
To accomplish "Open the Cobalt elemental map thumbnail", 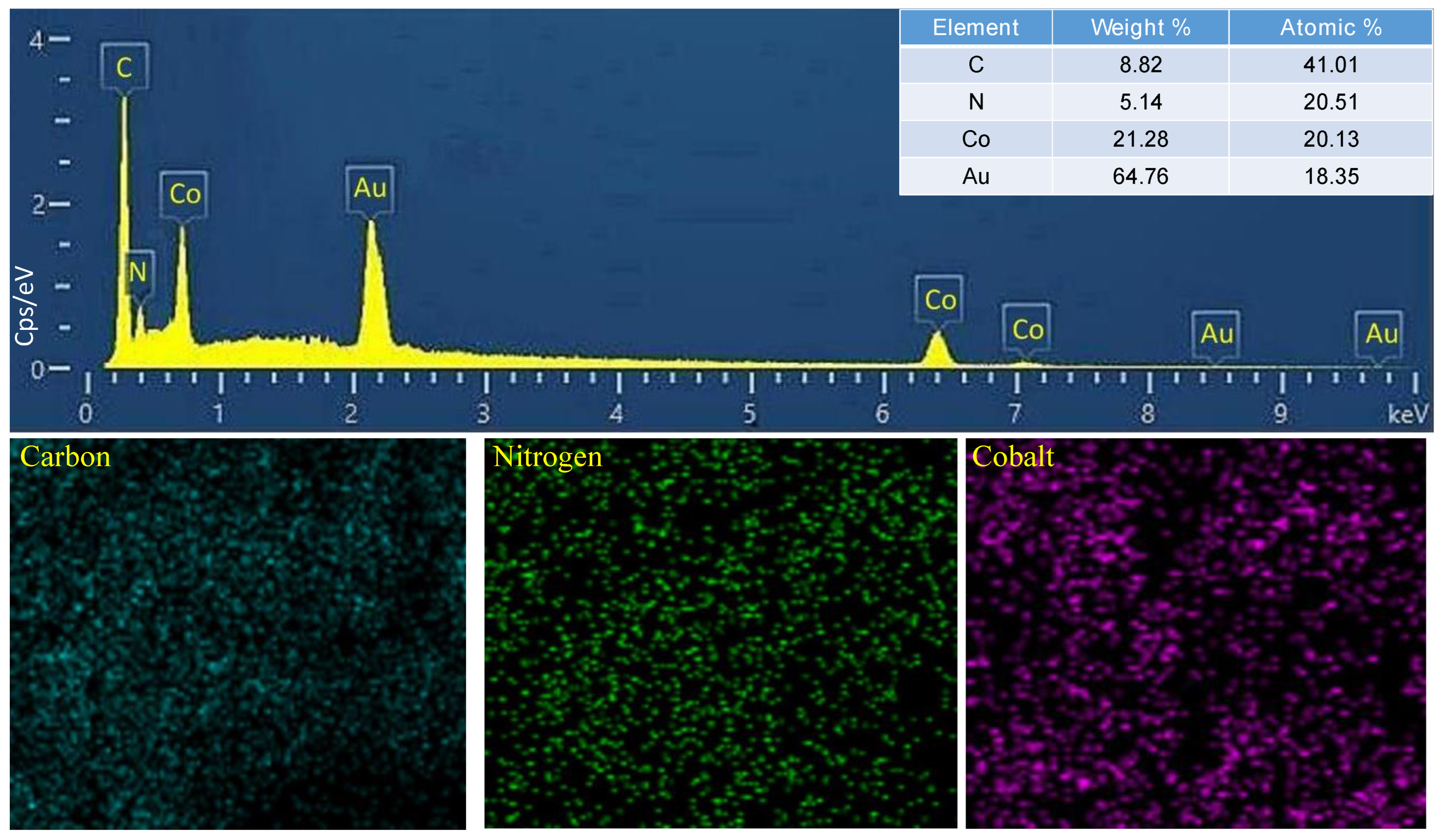I will 1196,634.
